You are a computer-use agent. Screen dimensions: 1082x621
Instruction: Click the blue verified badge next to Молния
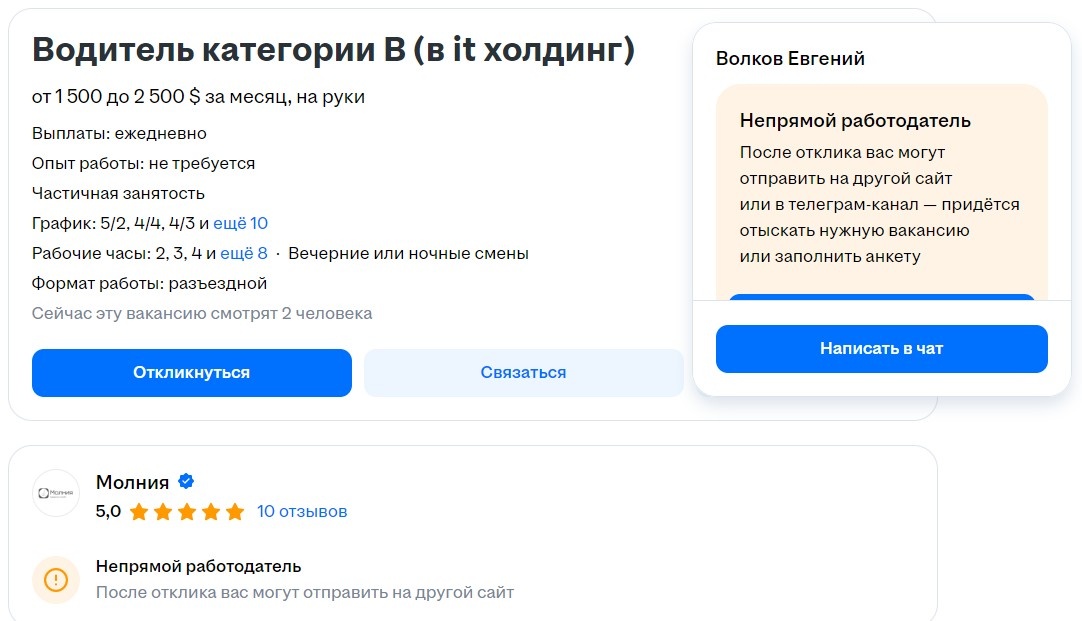184,481
